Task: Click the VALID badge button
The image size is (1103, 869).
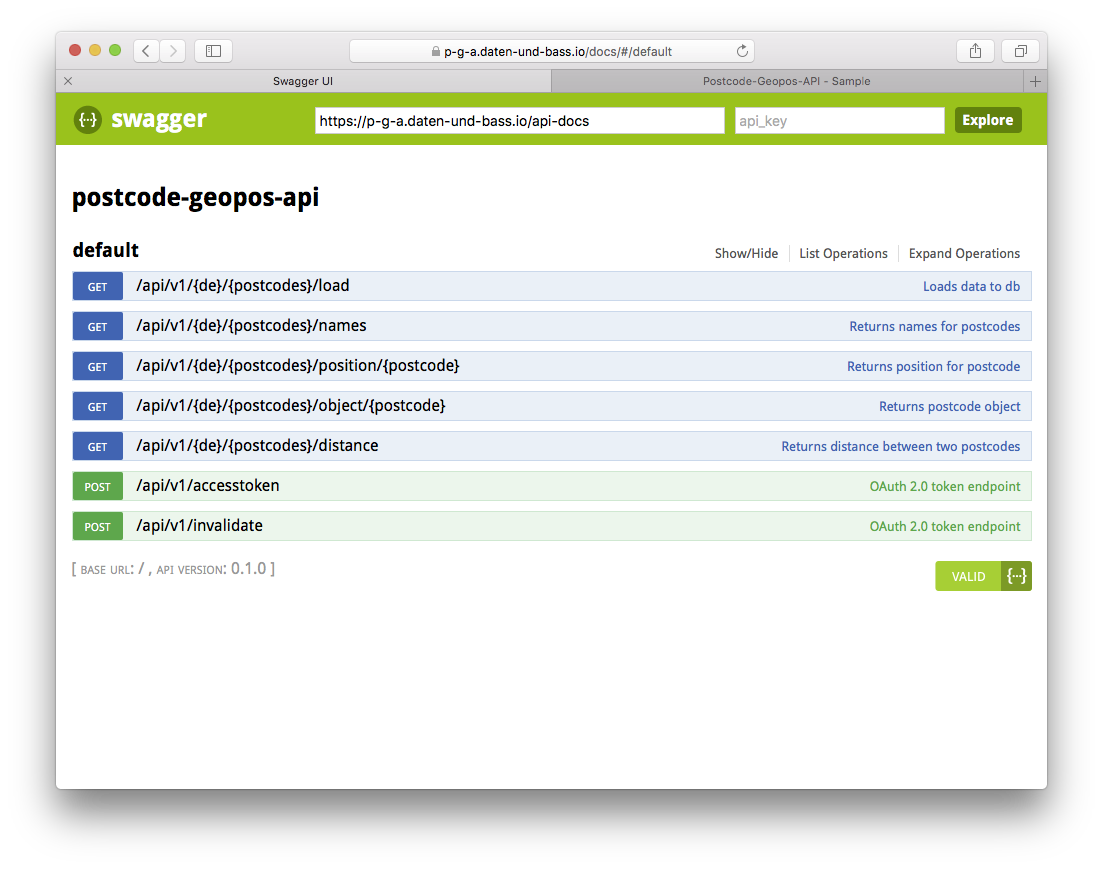Action: coord(968,576)
